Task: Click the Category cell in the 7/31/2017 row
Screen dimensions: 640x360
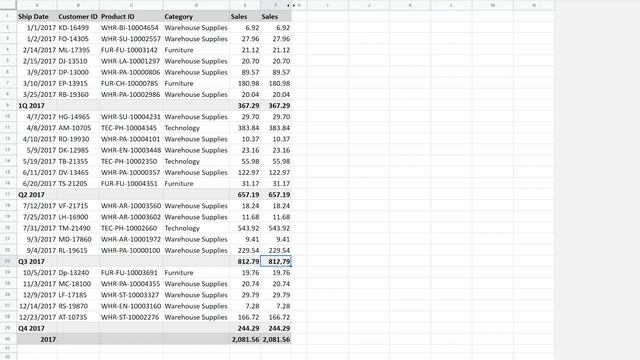Action: click(196, 228)
